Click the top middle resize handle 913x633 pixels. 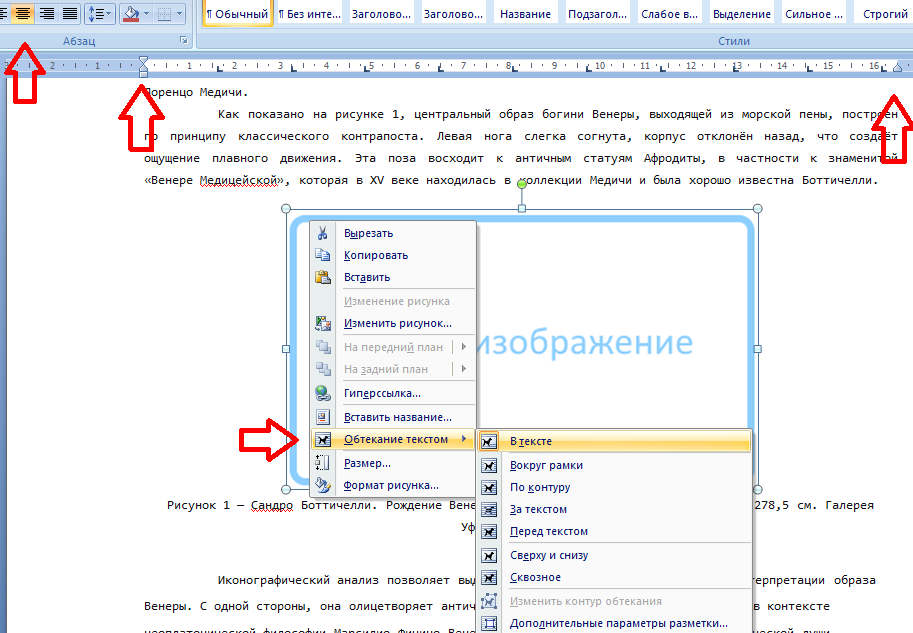point(522,208)
